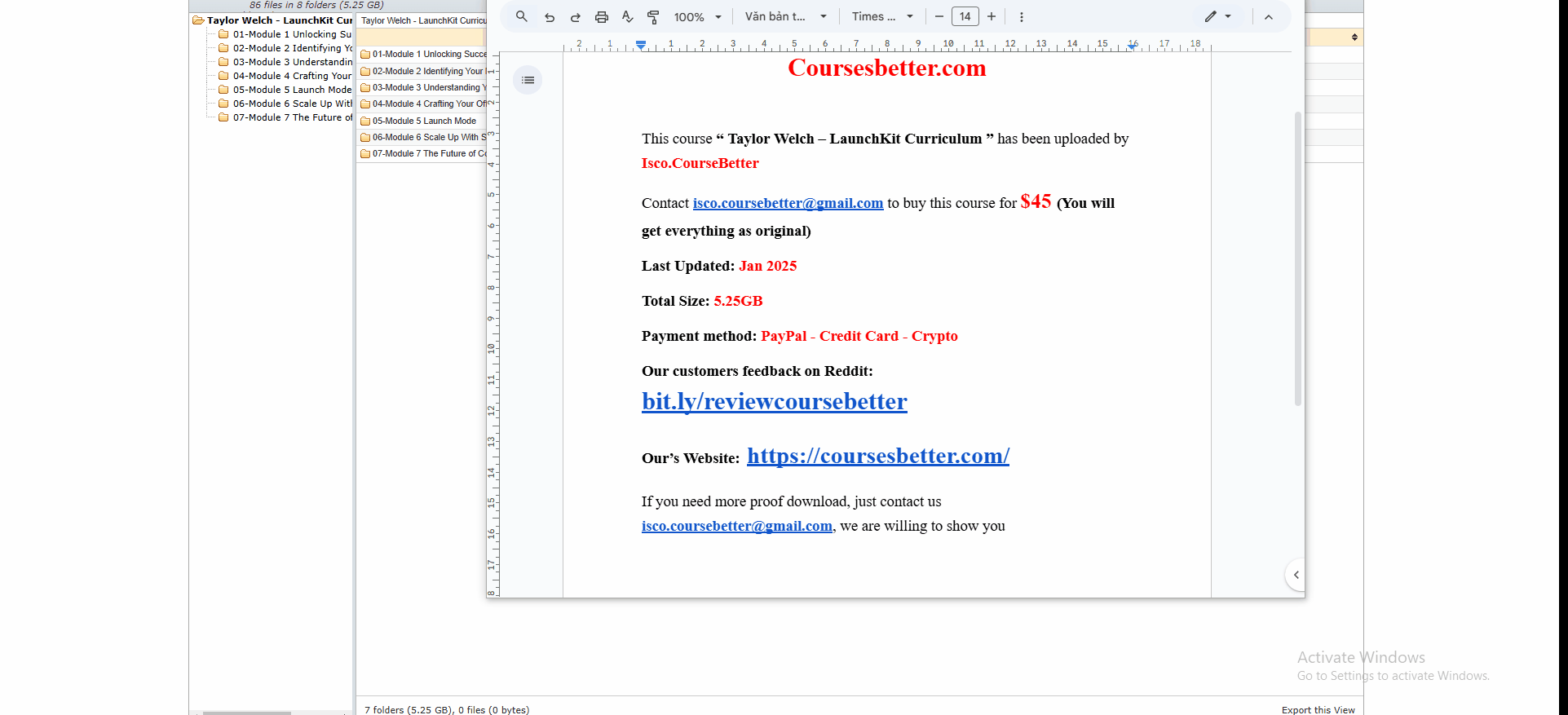Viewport: 1568px width, 715px height.
Task: Open 01-Module 1 Unlocking folder in file list
Action: click(423, 54)
